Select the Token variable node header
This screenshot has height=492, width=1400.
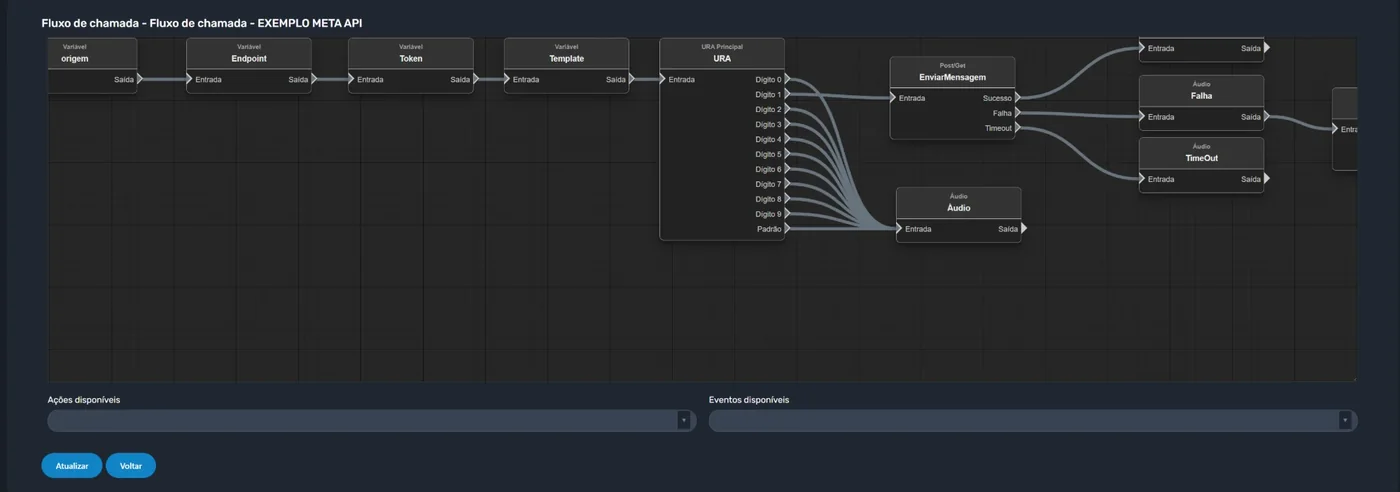point(411,54)
